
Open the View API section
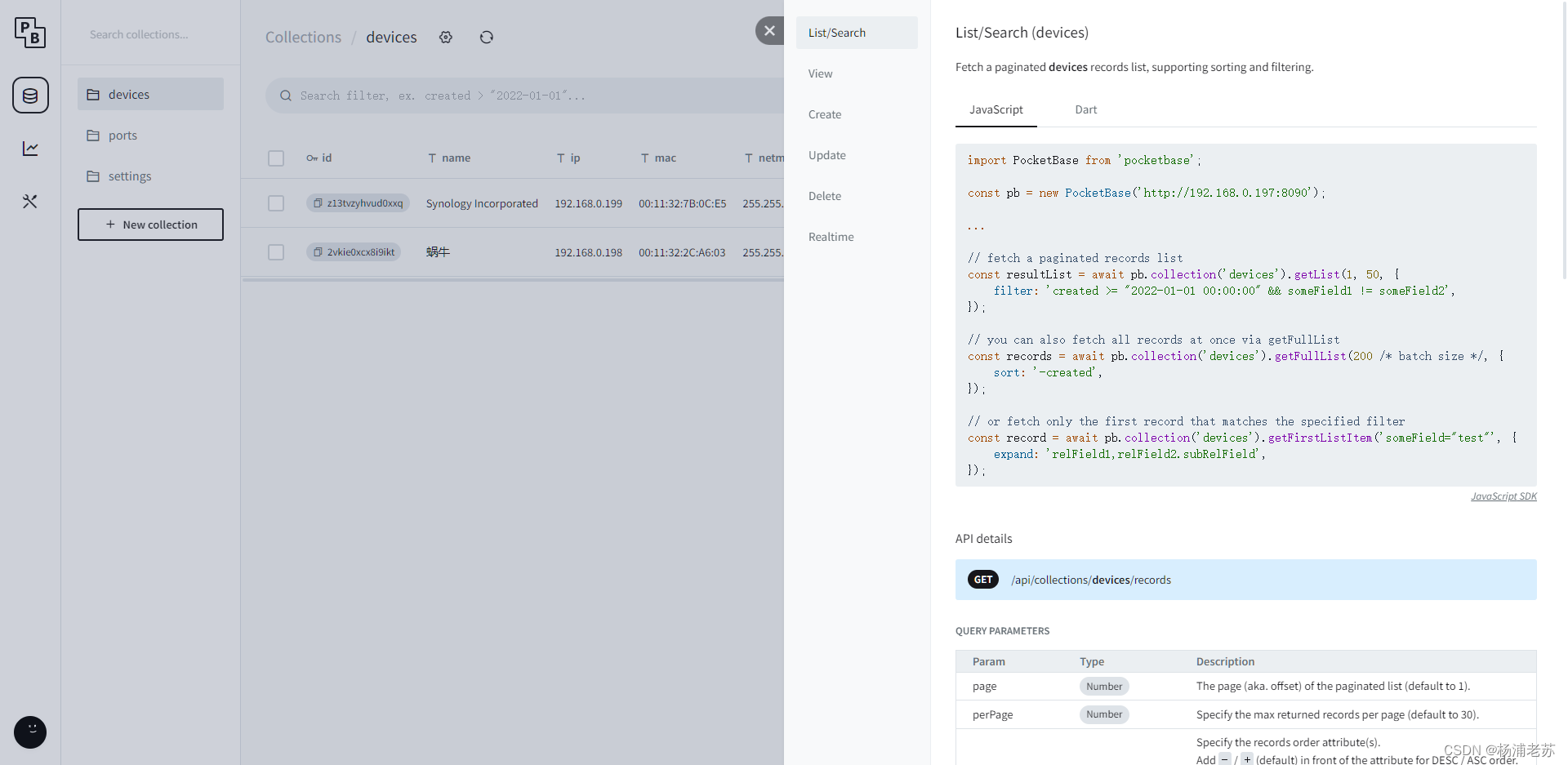point(857,73)
